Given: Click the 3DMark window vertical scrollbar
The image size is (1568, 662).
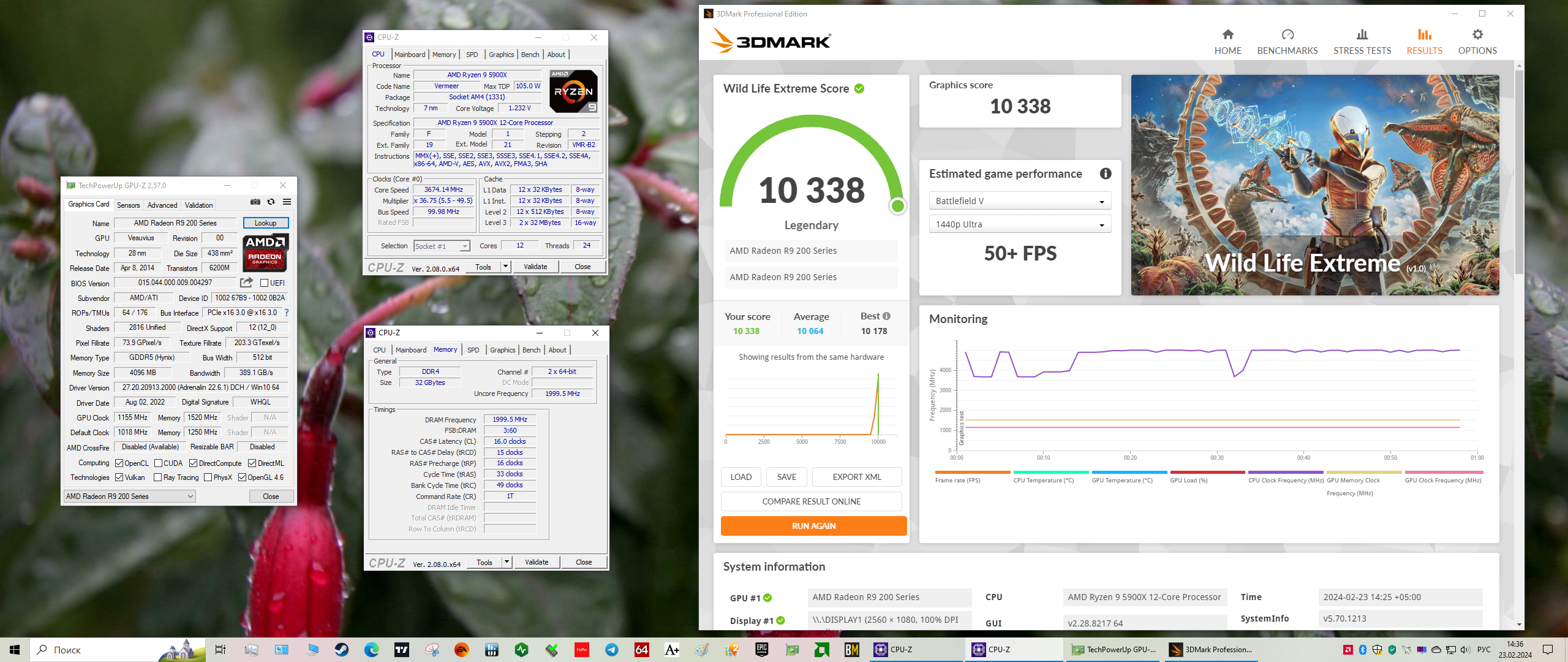Looking at the screenshot, I should 1519,173.
